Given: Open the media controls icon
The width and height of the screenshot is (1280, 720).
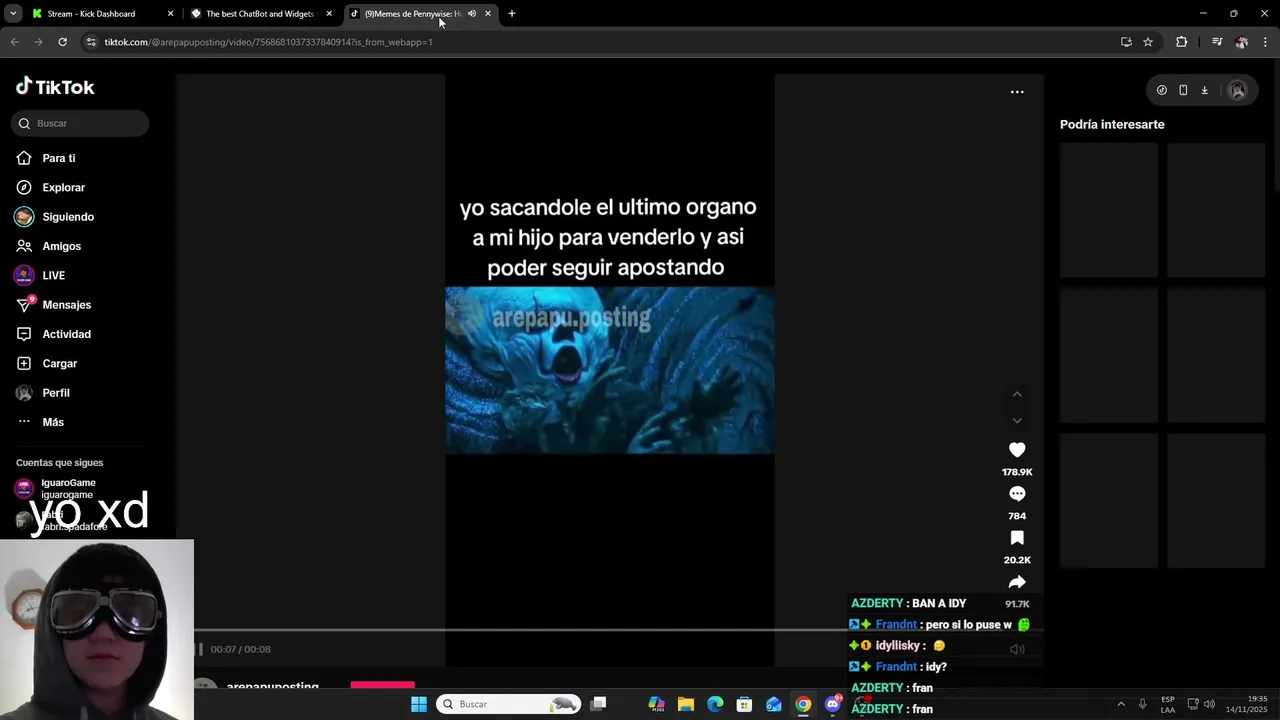Looking at the screenshot, I should pos(1217,42).
